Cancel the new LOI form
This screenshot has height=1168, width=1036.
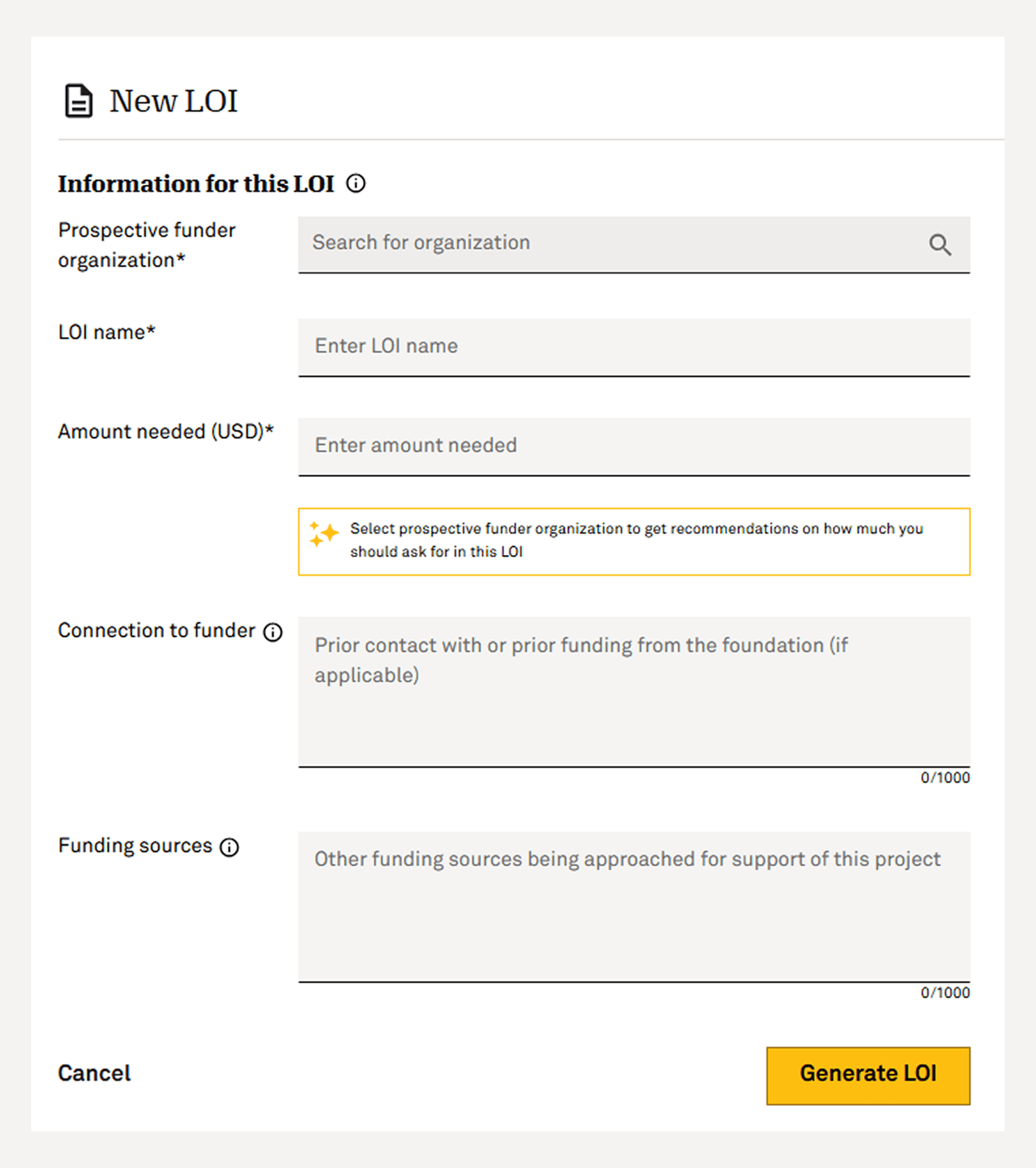coord(94,1073)
